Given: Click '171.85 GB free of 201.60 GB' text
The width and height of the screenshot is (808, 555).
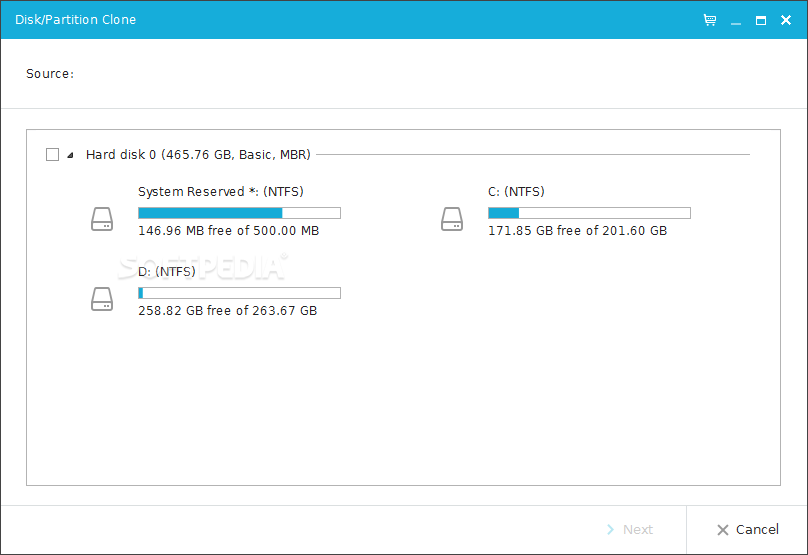Looking at the screenshot, I should pos(578,230).
